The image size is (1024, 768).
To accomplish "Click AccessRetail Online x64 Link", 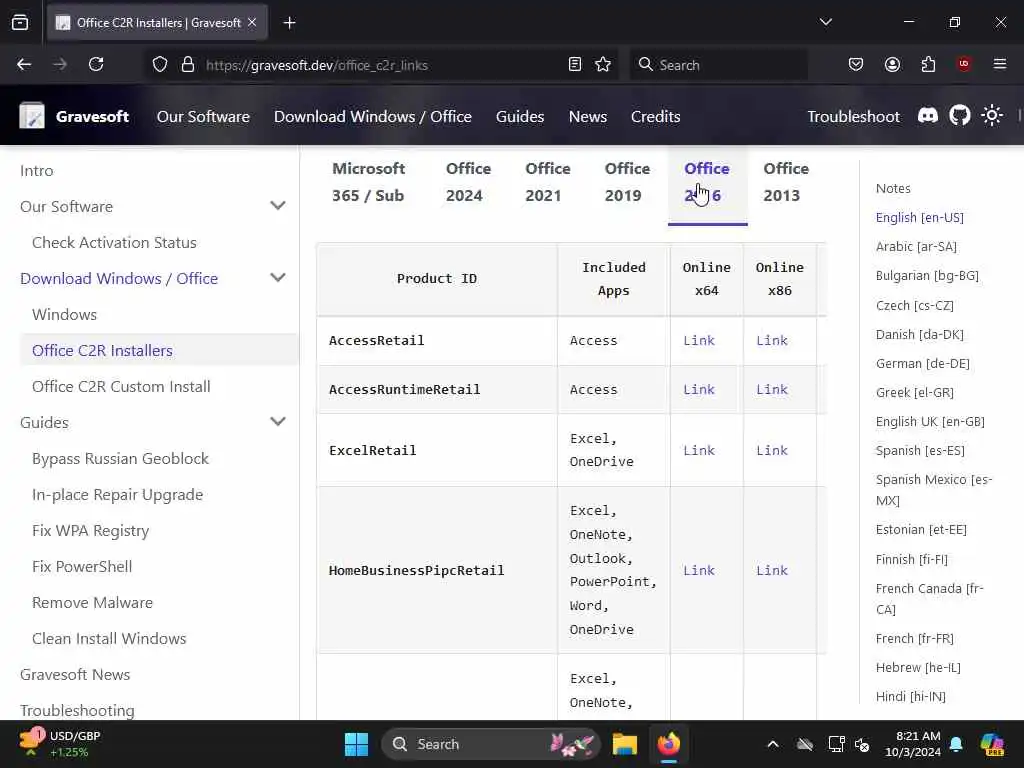I will [x=699, y=340].
